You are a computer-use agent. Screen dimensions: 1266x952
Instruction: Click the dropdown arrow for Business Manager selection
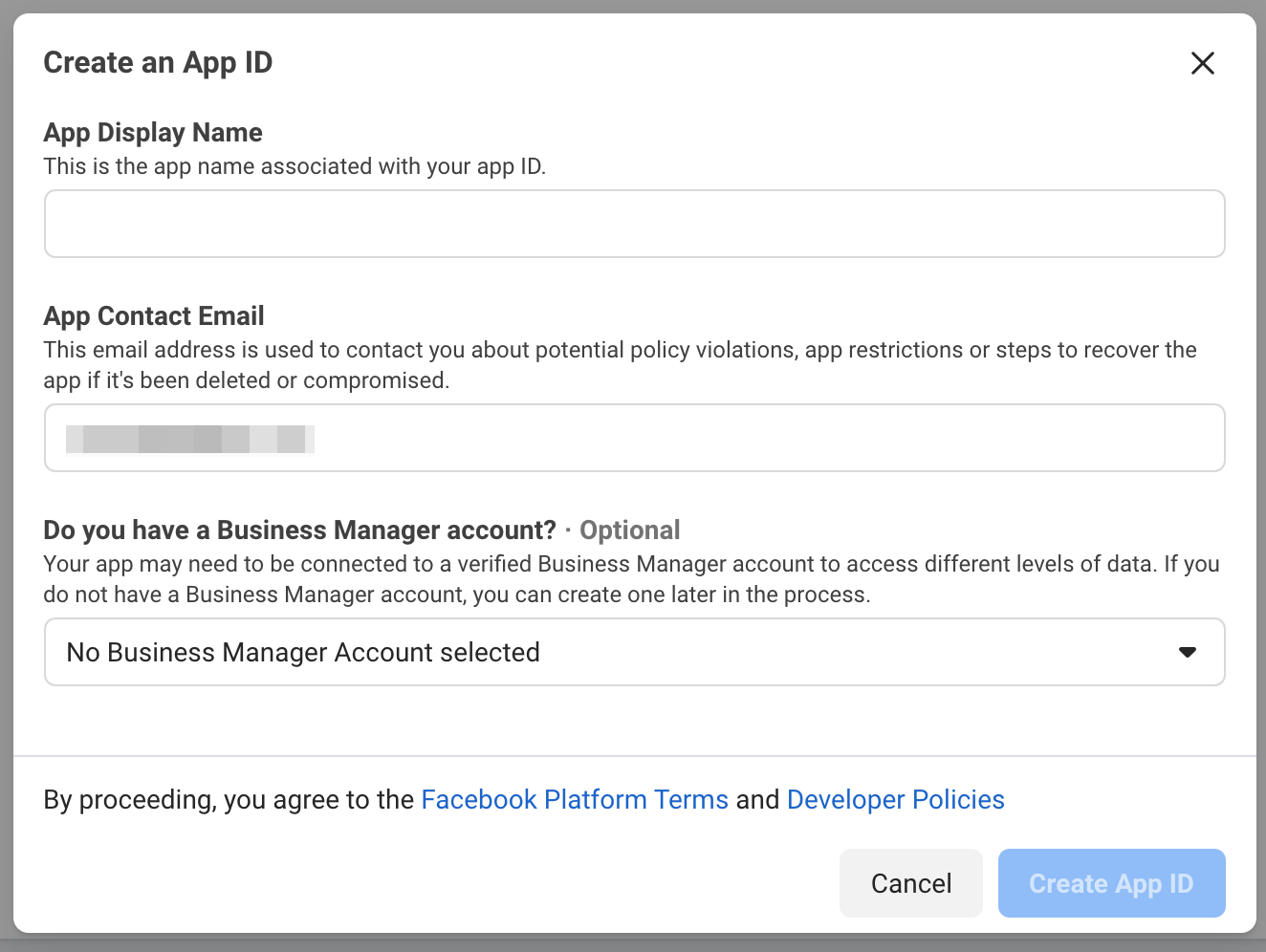pyautogui.click(x=1188, y=652)
